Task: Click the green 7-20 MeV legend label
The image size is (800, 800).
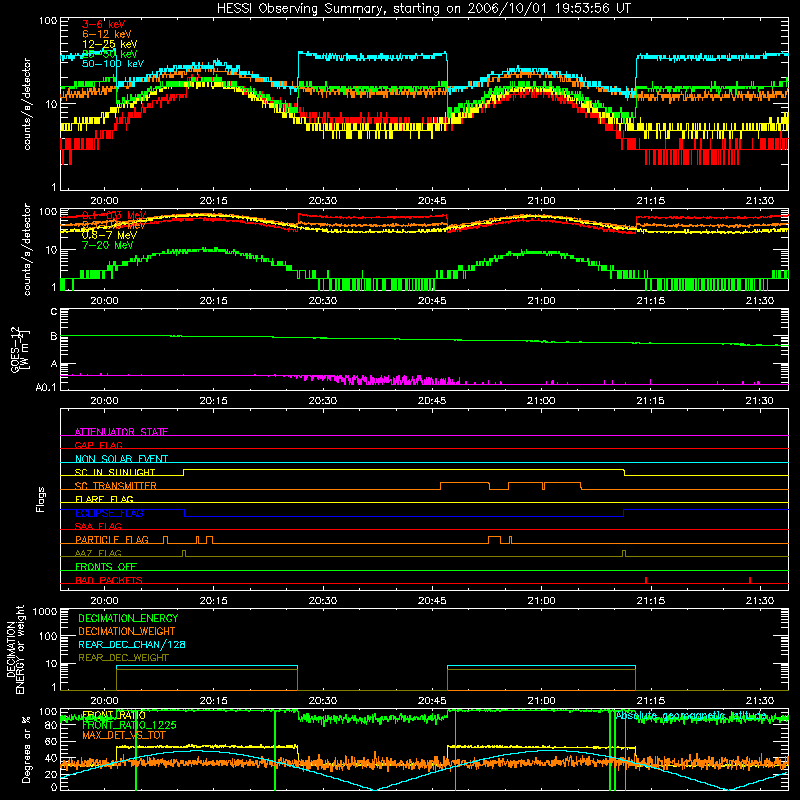Action: (107, 245)
